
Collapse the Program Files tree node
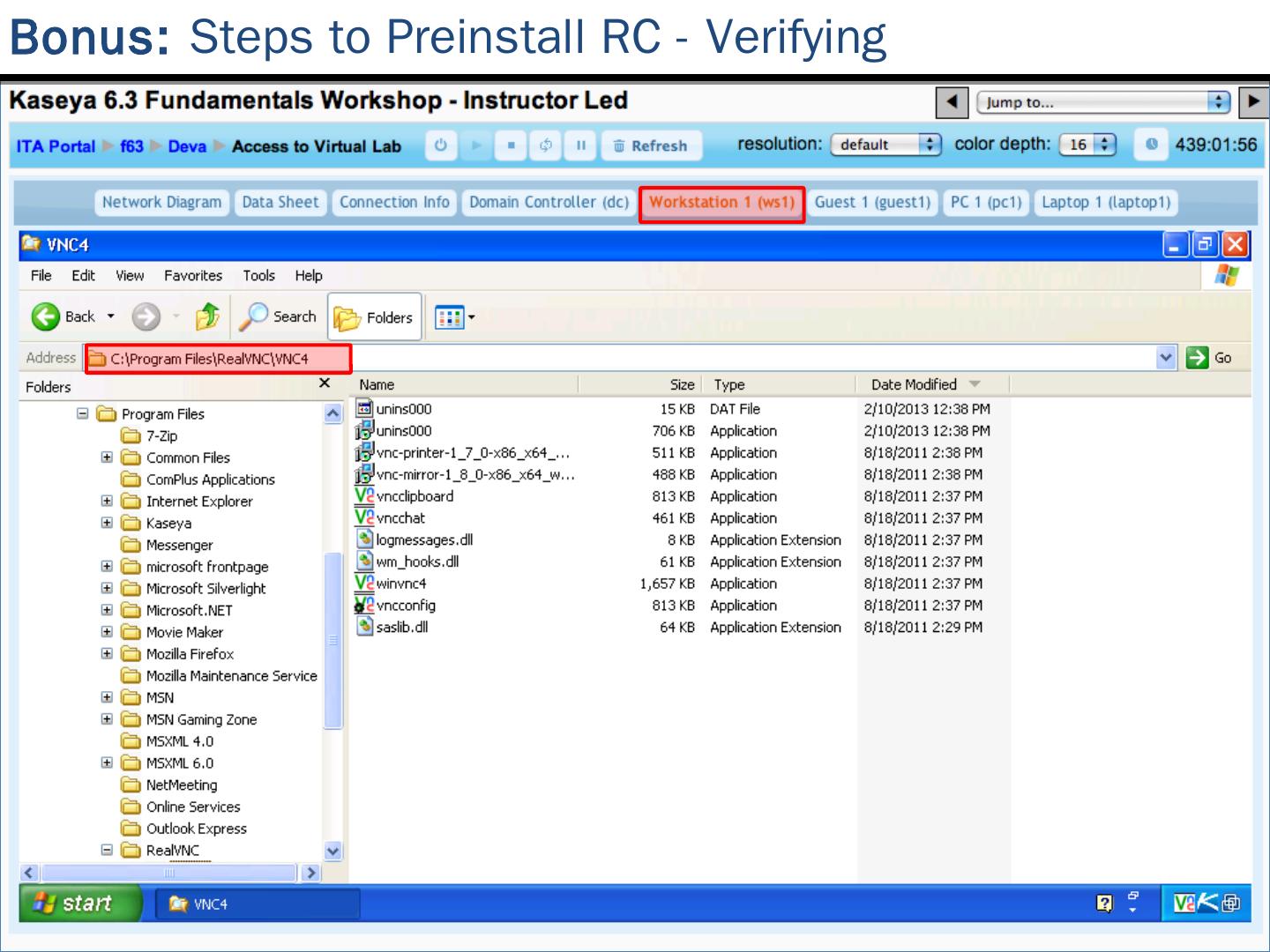pos(83,413)
